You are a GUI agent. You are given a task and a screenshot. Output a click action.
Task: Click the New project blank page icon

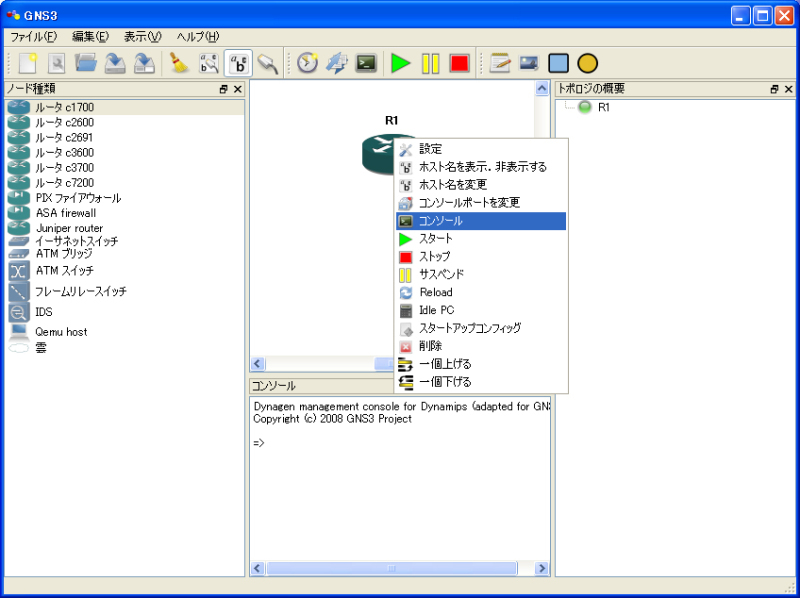[28, 63]
